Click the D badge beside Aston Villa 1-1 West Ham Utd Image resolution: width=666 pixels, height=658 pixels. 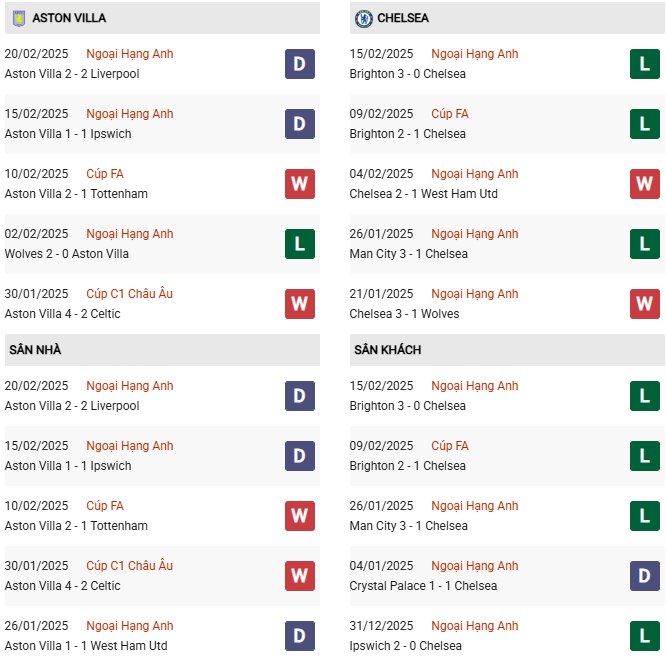[300, 636]
